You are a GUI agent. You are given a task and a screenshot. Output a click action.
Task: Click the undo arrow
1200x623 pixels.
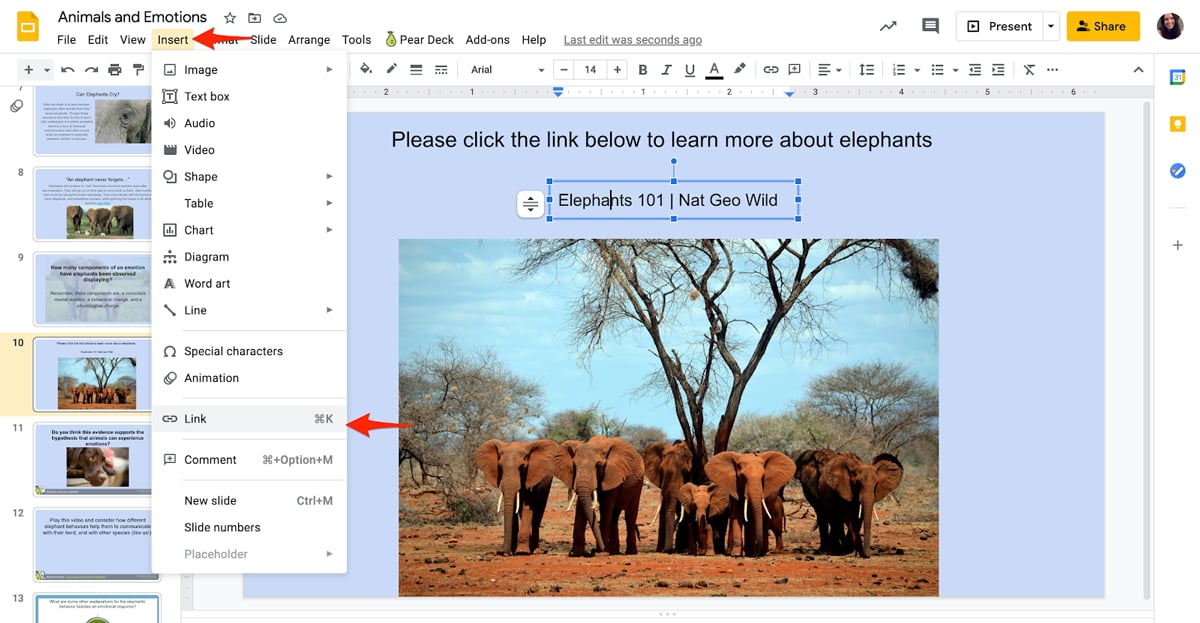point(68,70)
